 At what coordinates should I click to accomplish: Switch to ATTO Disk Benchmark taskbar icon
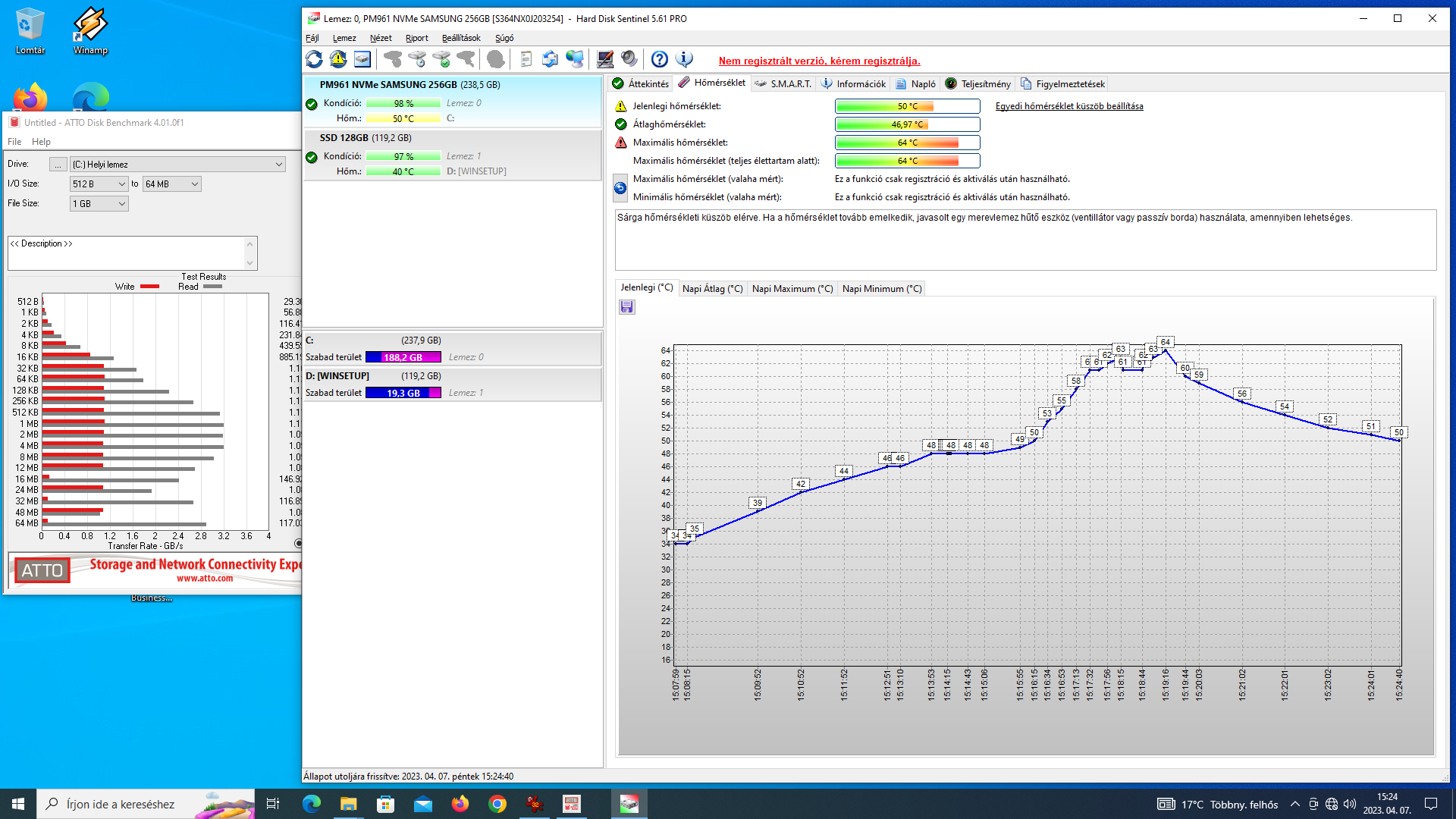click(572, 804)
